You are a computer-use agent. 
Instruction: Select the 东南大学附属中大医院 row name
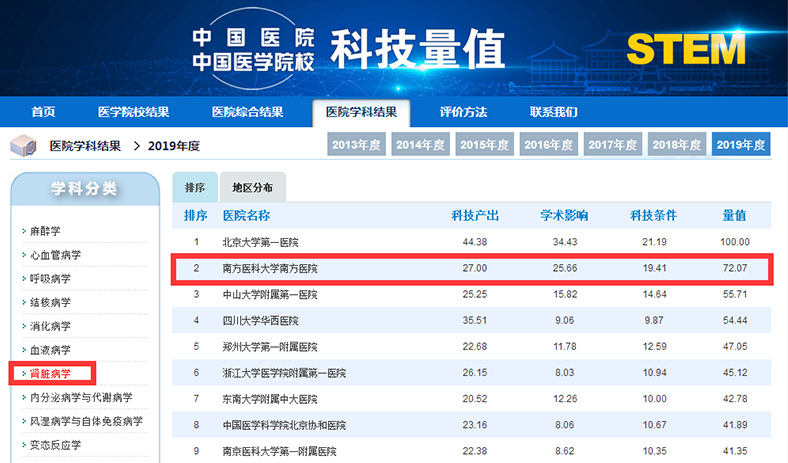point(270,399)
